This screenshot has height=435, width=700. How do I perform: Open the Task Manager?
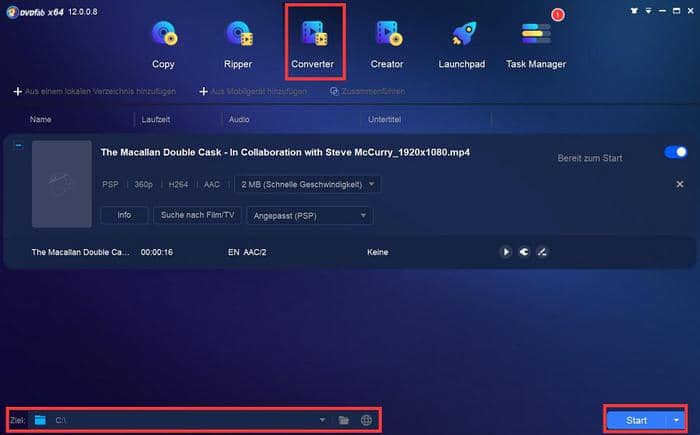[536, 44]
